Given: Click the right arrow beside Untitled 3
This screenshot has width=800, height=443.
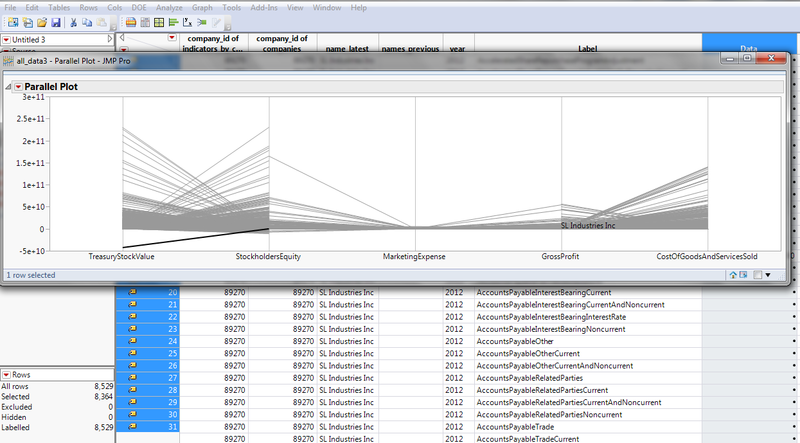Looking at the screenshot, I should pyautogui.click(x=110, y=39).
